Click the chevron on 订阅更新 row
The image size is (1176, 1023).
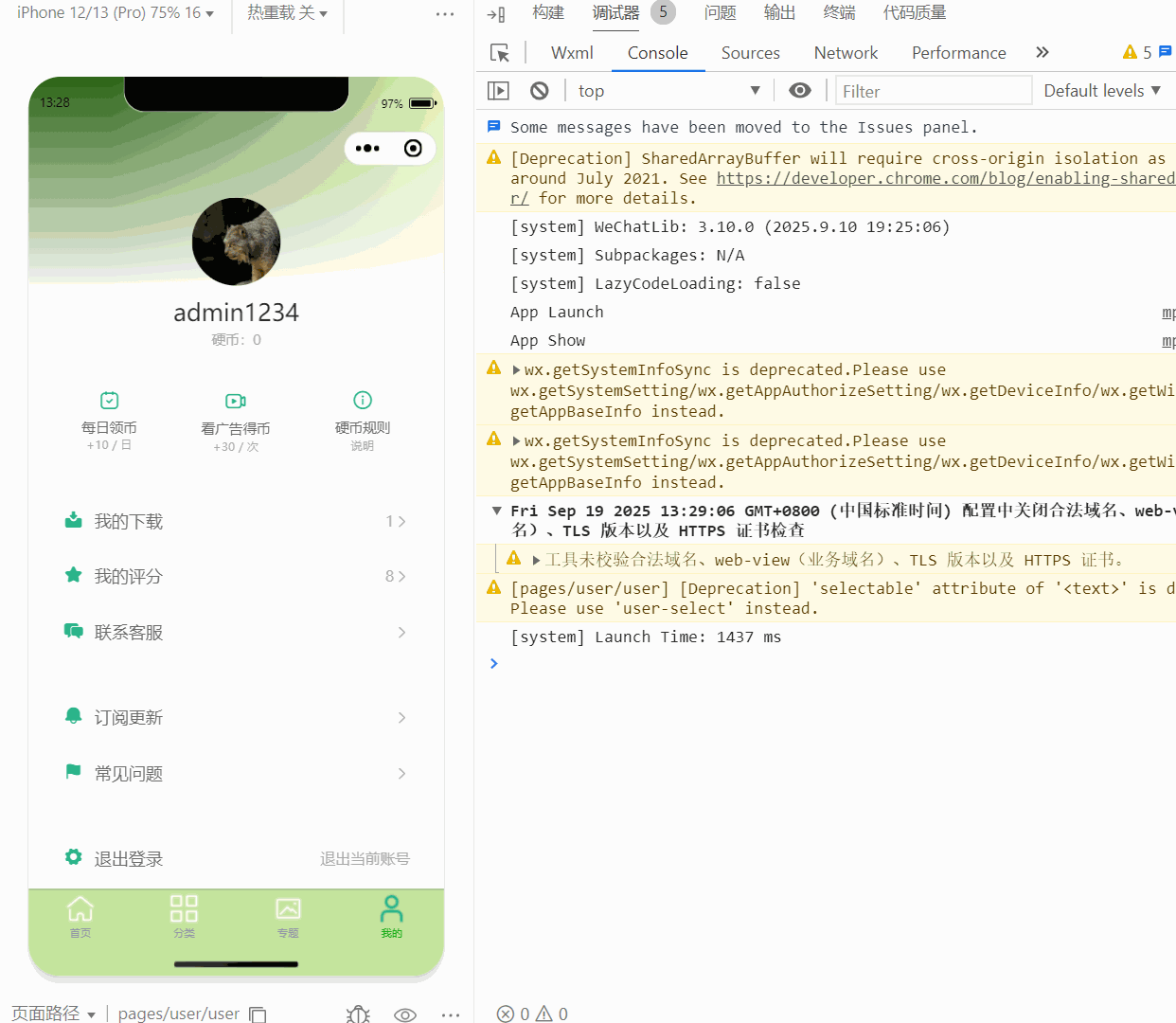pos(401,718)
